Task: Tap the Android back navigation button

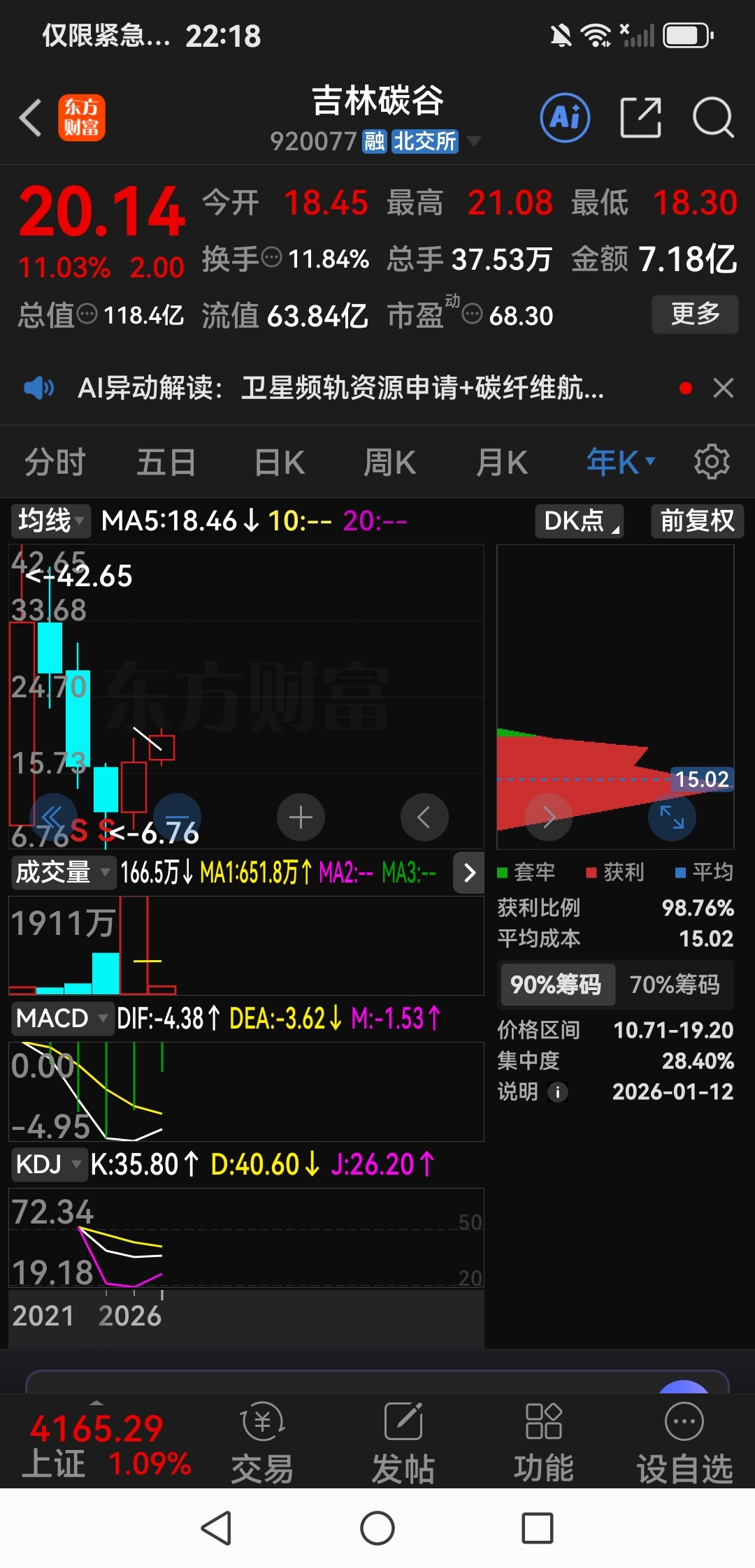Action: pyautogui.click(x=216, y=1528)
